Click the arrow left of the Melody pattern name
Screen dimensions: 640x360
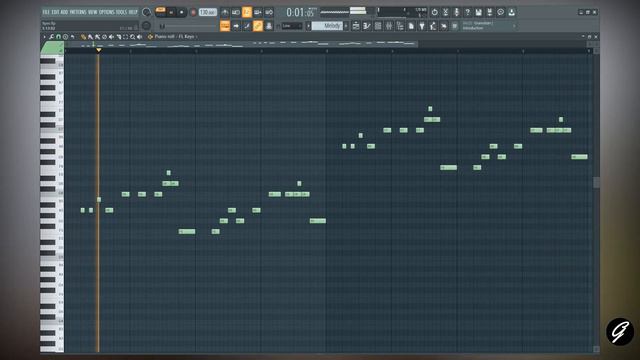pyautogui.click(x=308, y=26)
